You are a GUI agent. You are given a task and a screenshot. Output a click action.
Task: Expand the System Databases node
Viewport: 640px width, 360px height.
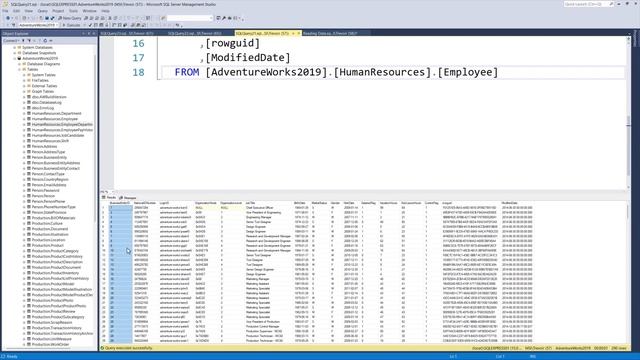click(x=14, y=47)
